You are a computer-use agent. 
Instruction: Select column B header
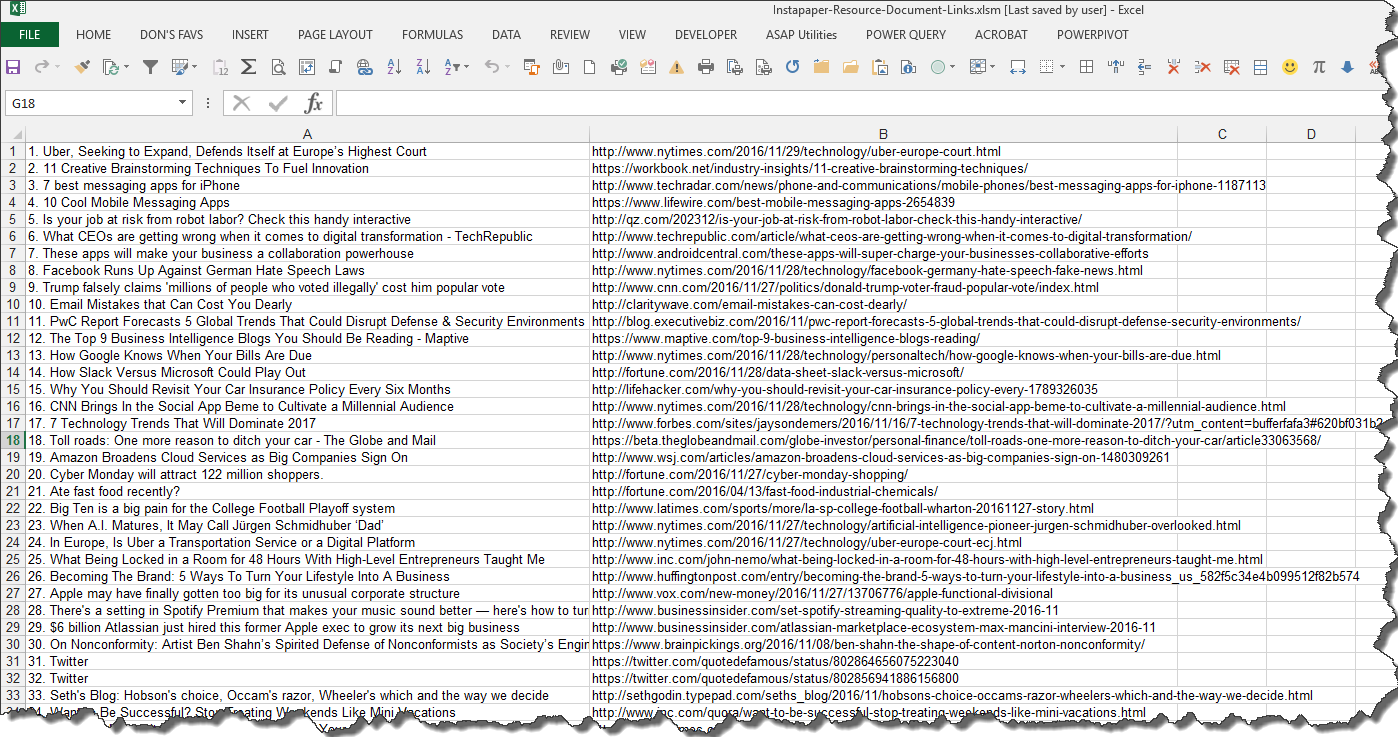pos(883,134)
